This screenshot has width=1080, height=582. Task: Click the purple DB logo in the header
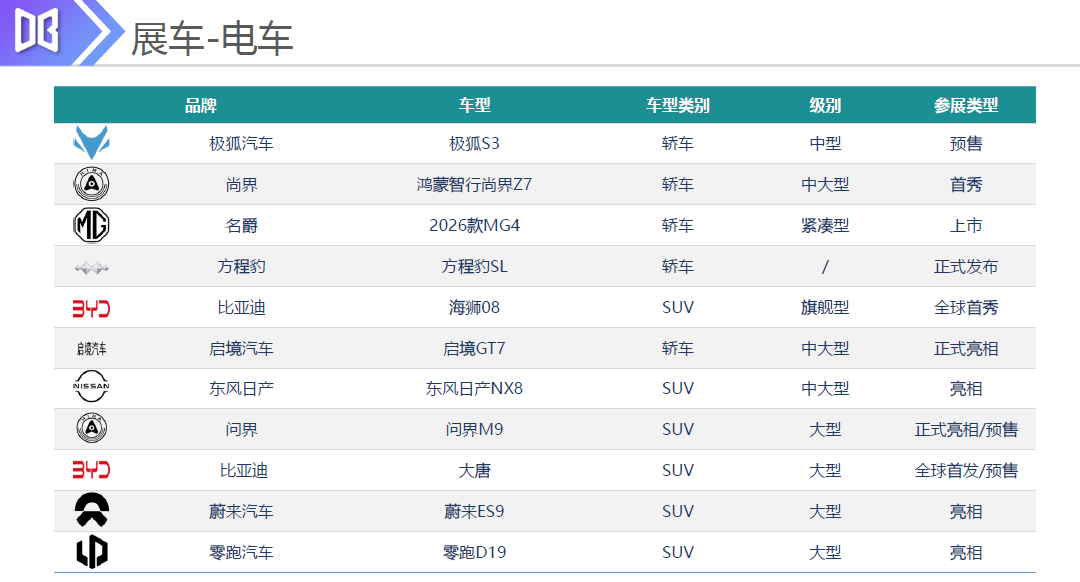click(x=37, y=32)
